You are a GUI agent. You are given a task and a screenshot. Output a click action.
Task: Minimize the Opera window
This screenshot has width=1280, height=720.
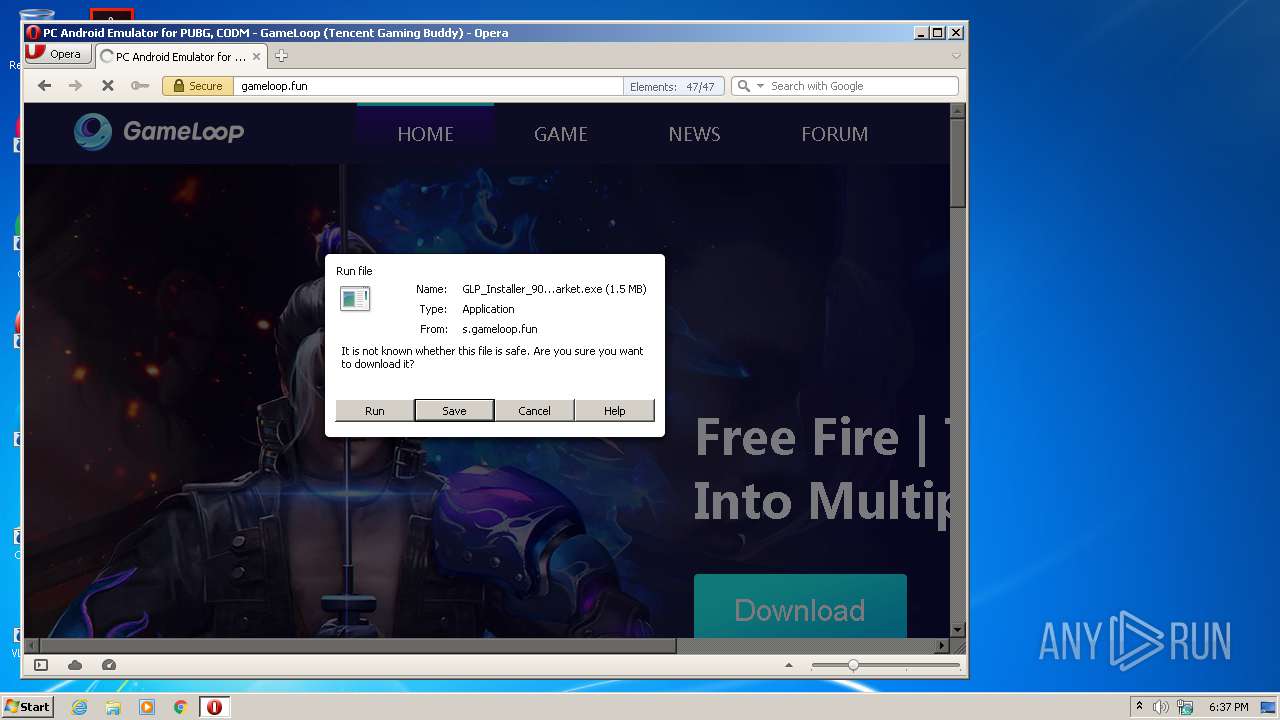921,33
